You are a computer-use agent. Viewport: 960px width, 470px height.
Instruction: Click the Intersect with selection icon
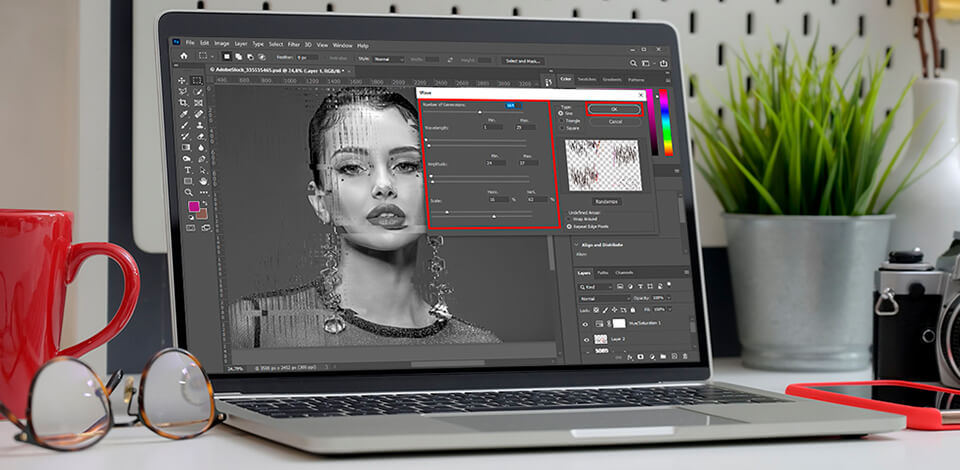261,57
